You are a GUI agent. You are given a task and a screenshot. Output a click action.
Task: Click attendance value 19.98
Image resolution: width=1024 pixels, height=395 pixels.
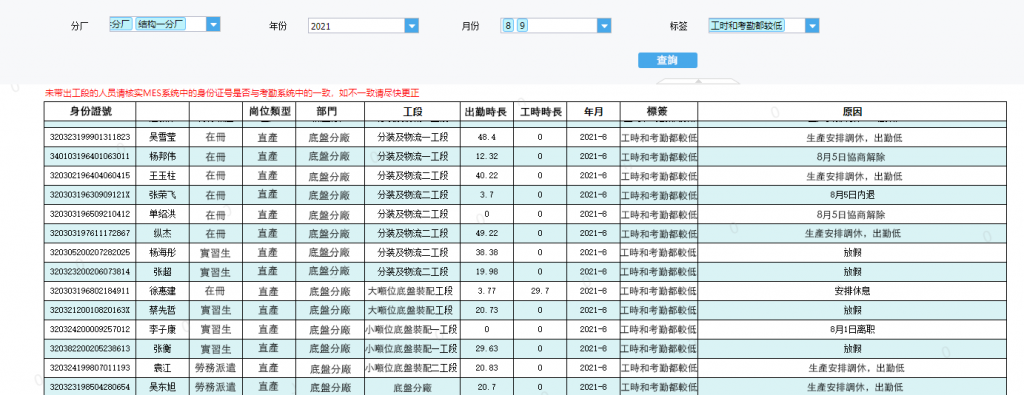487,272
